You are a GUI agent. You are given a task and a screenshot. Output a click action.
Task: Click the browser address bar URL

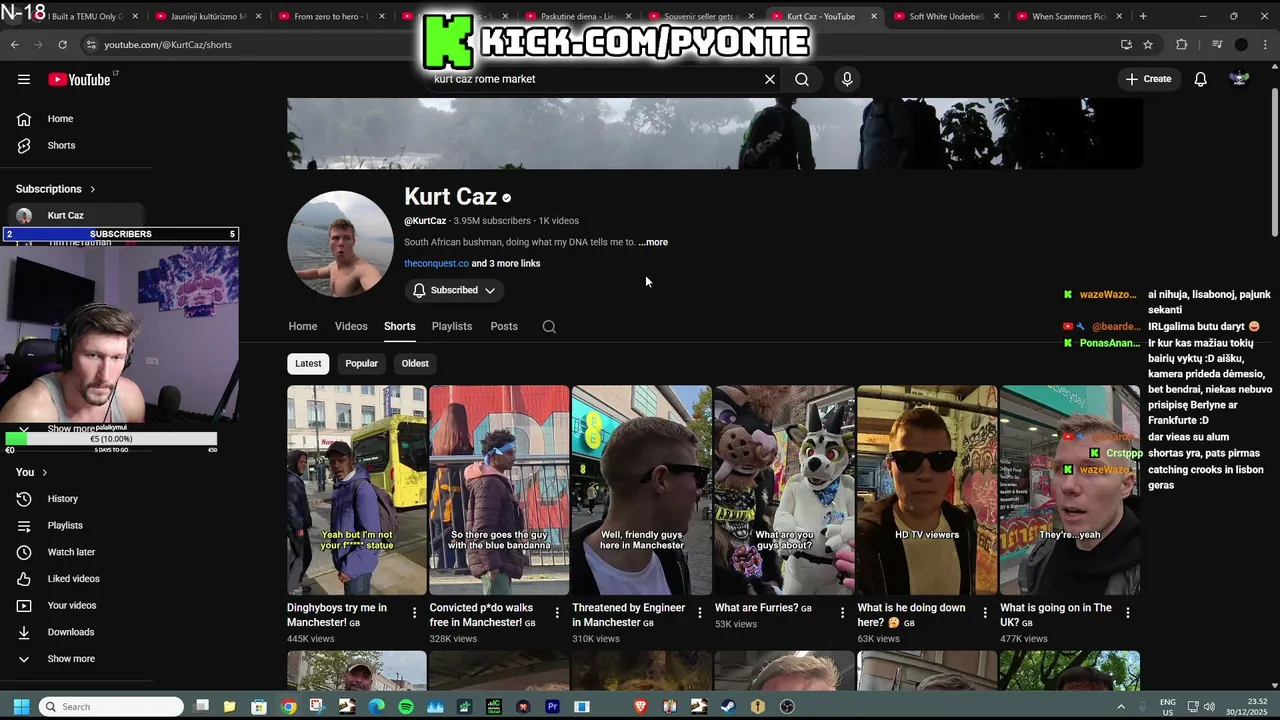(168, 45)
